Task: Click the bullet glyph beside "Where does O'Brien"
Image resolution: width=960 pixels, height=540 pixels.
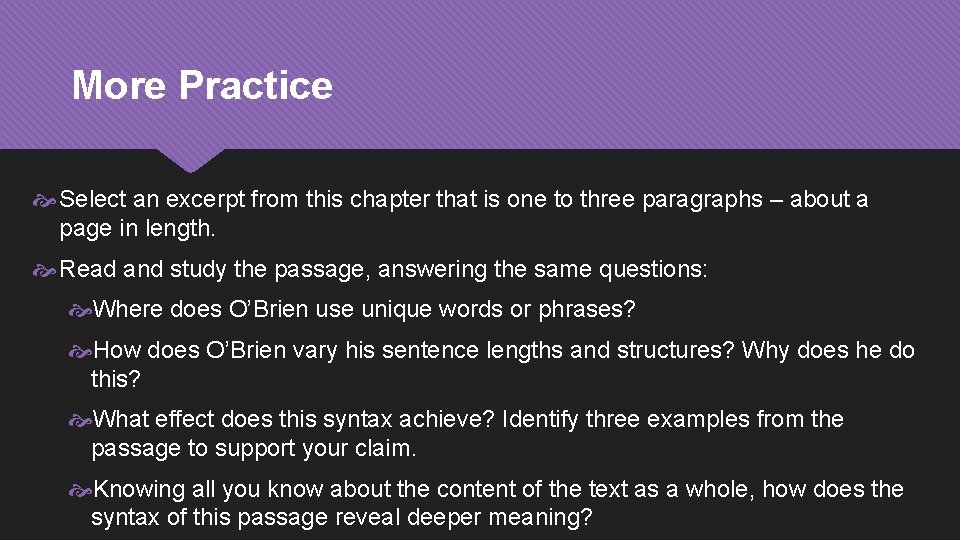Action: (x=82, y=310)
